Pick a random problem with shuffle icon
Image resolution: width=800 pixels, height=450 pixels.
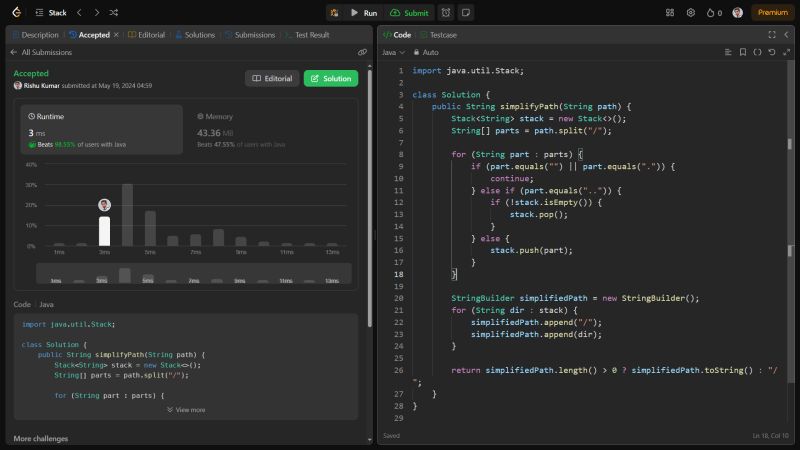pos(114,13)
